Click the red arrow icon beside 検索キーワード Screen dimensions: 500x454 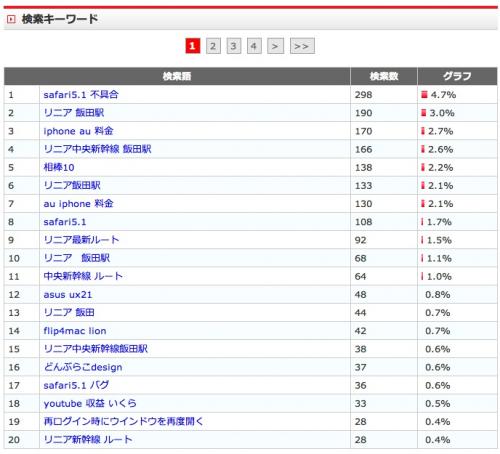pyautogui.click(x=11, y=19)
